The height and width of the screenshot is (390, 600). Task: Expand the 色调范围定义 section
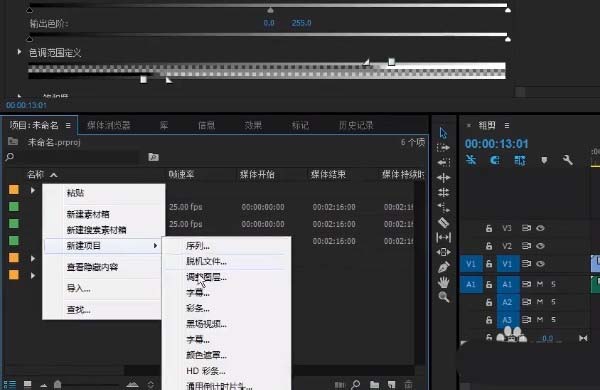click(x=19, y=51)
